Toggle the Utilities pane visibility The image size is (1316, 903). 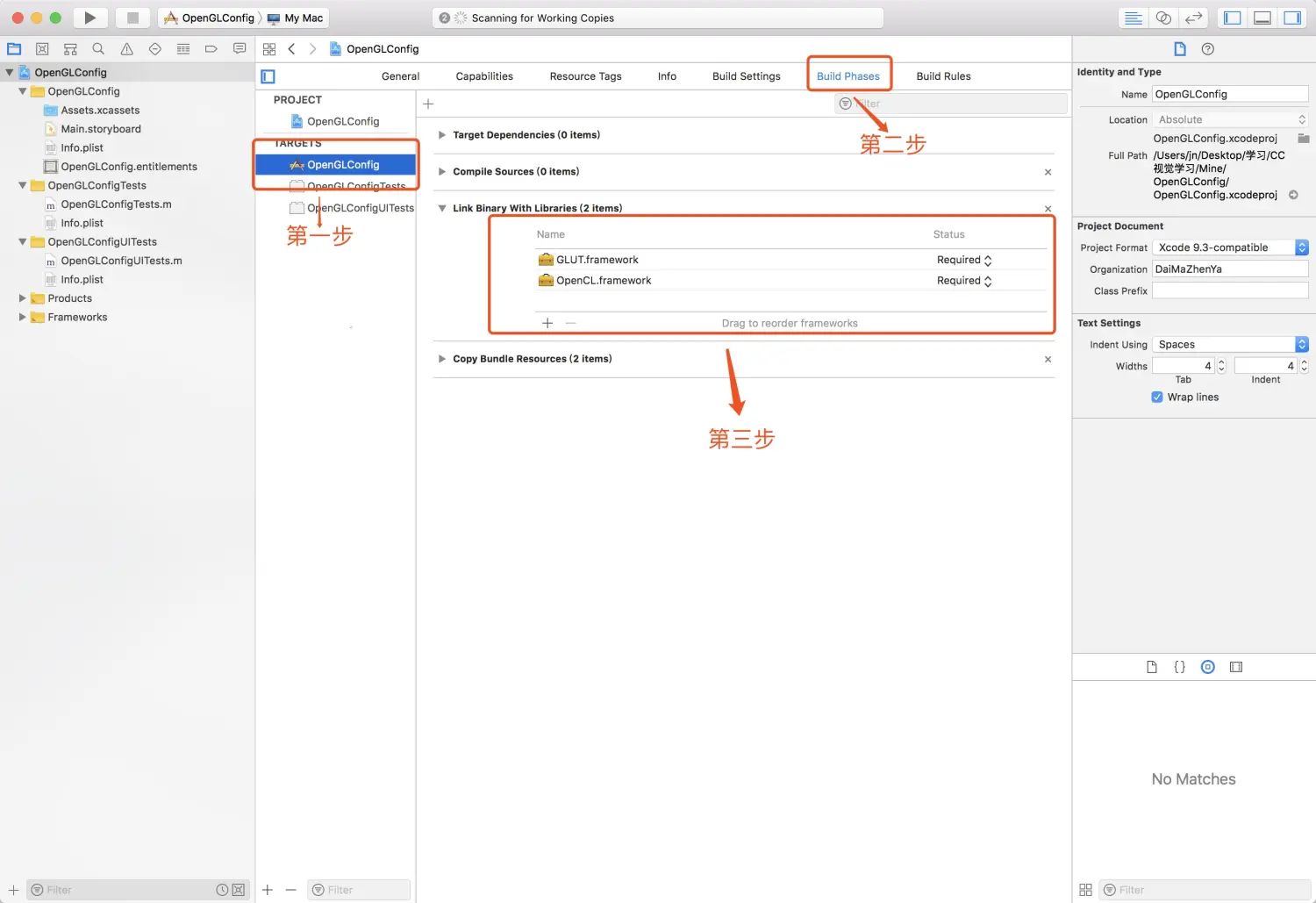pos(1292,18)
